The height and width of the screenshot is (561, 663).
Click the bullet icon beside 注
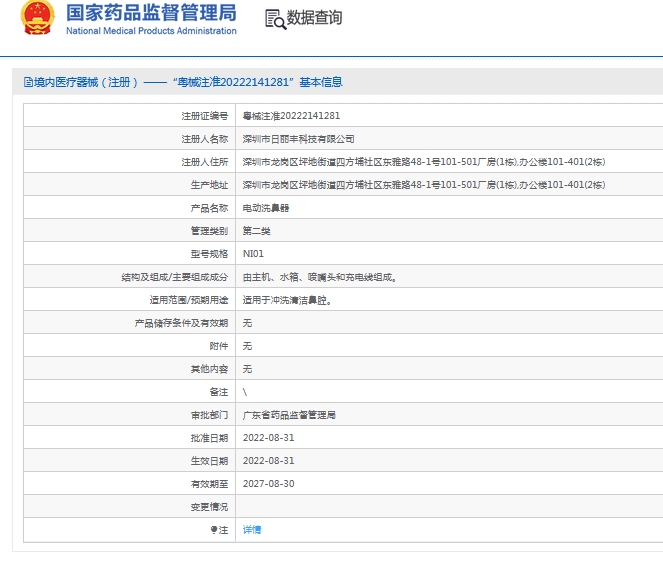214,530
